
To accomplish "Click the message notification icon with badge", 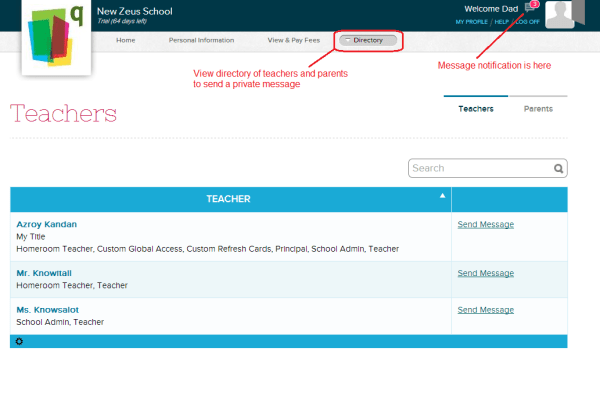I will (x=532, y=7).
